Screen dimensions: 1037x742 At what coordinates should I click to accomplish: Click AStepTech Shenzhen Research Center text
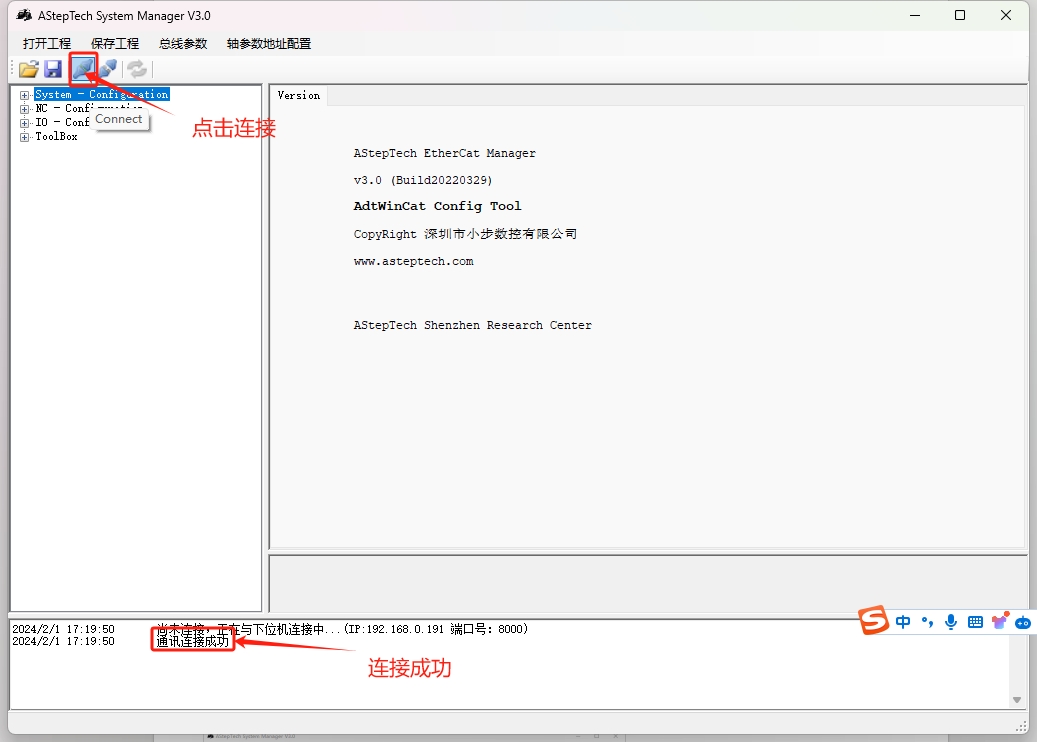(x=472, y=325)
